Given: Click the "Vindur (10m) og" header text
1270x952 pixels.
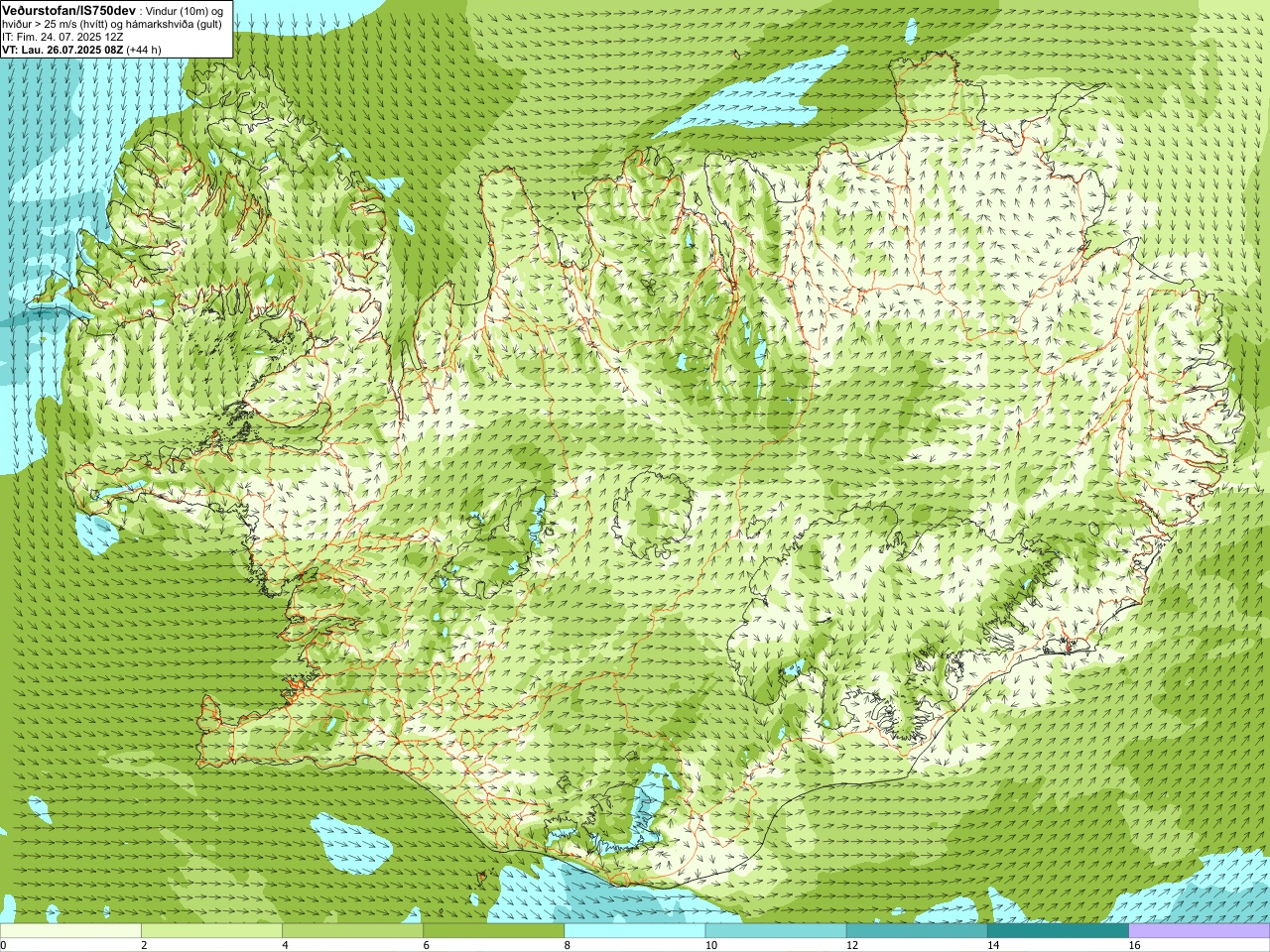Looking at the screenshot, I should [x=186, y=11].
